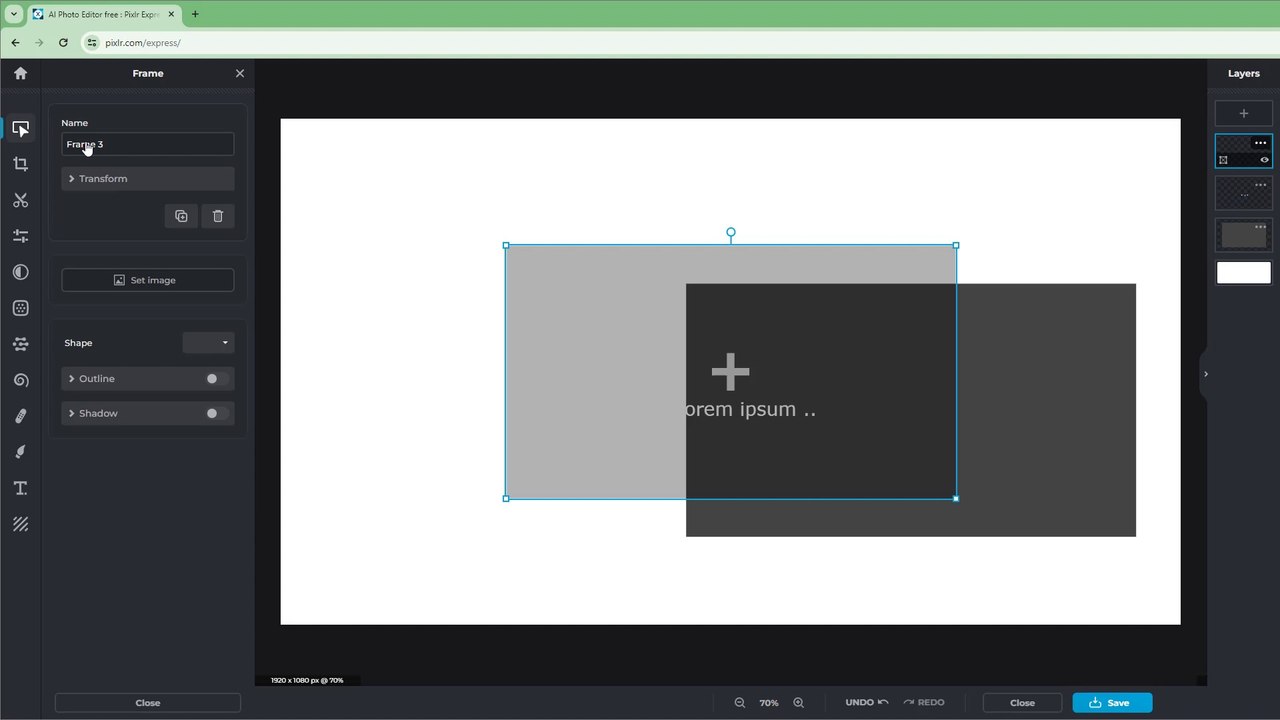
Task: Select the Crop tool in sidebar
Action: tap(20, 164)
